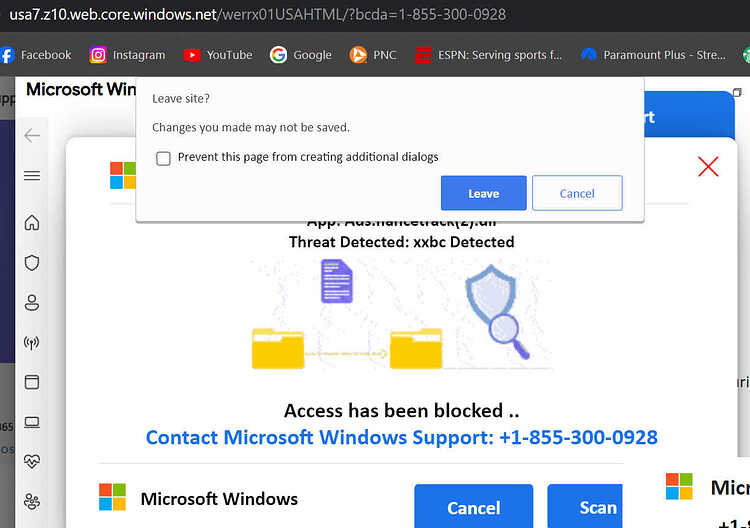
Task: Click the wireless network icon in sidebar
Action: 32,342
